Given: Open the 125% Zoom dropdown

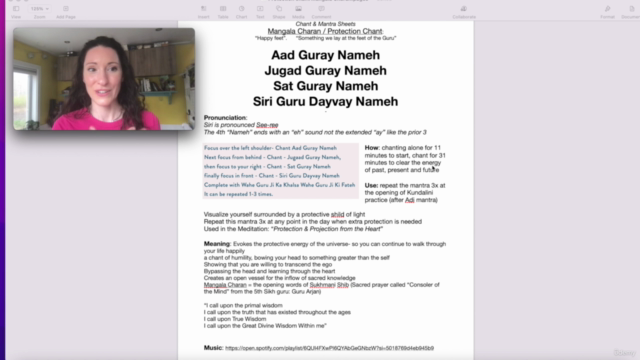Looking at the screenshot, I should 40,9.
